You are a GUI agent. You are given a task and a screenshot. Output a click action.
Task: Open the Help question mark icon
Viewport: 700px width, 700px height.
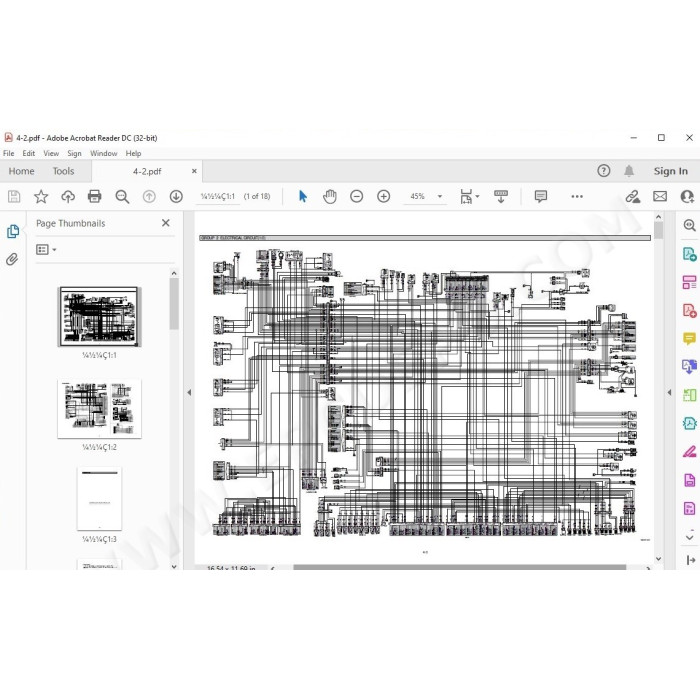point(604,171)
